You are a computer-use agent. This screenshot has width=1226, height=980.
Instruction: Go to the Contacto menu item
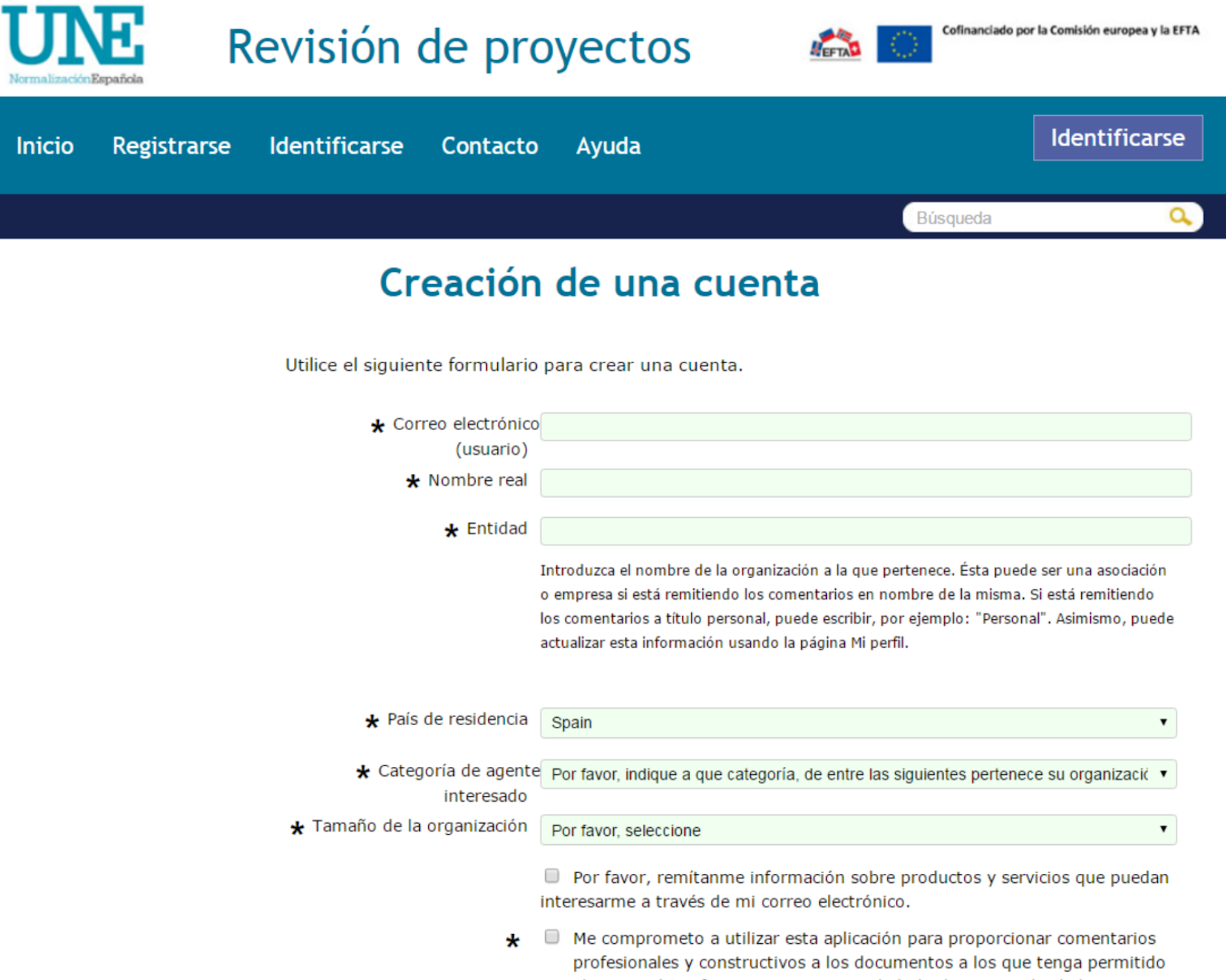[490, 145]
